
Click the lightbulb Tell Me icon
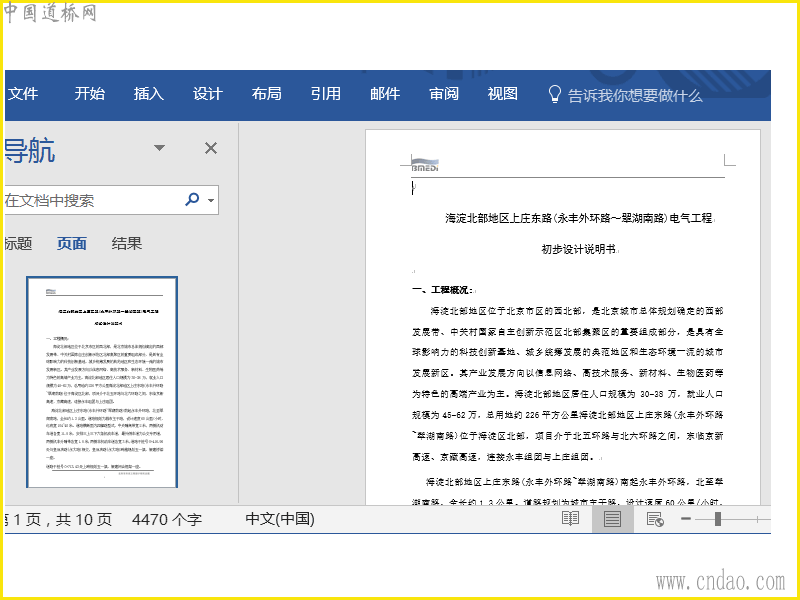[x=554, y=94]
